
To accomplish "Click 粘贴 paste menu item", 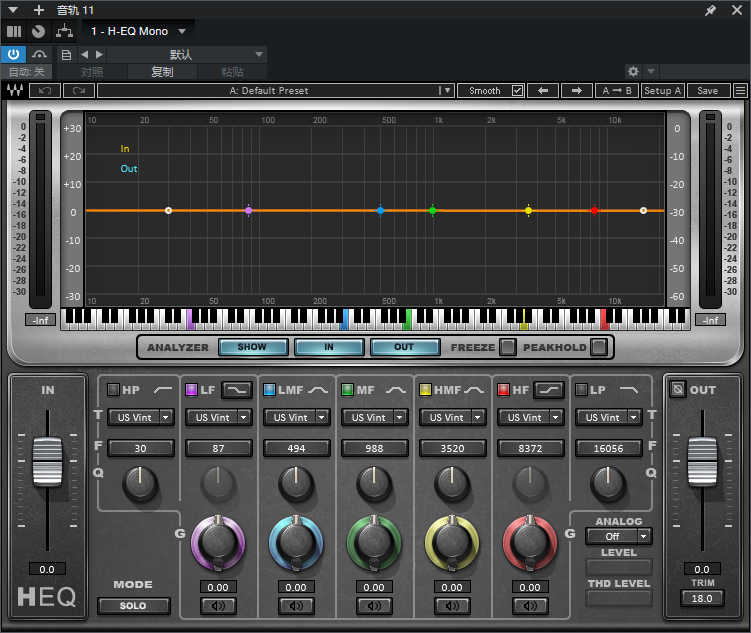I will 232,72.
